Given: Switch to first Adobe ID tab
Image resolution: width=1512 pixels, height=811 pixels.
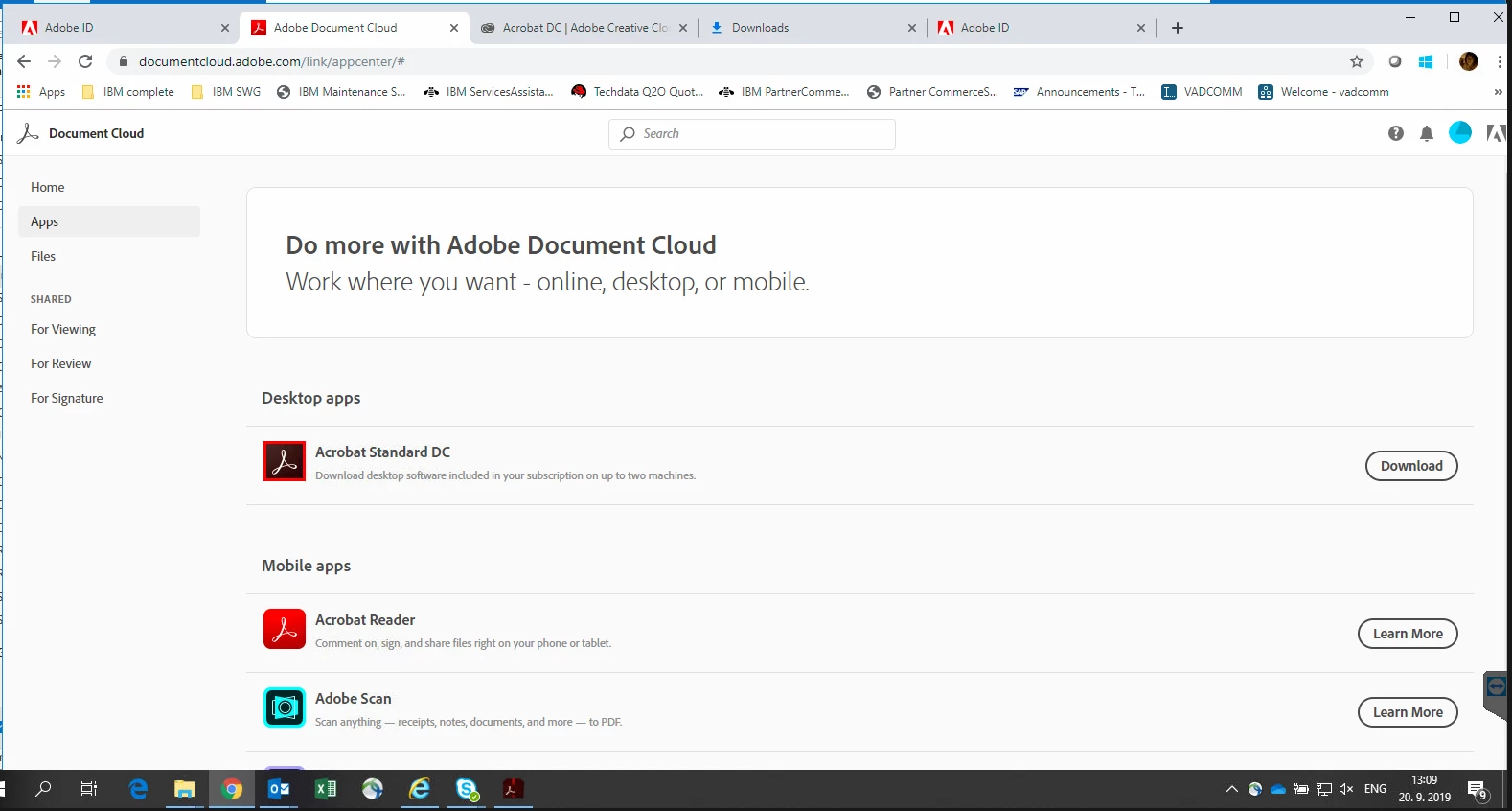Looking at the screenshot, I should pyautogui.click(x=125, y=28).
